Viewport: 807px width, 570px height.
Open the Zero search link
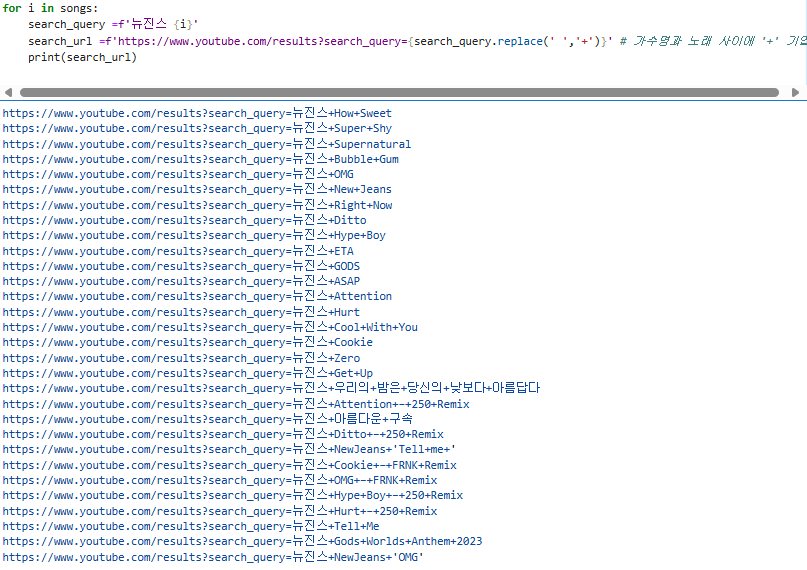[x=181, y=358]
